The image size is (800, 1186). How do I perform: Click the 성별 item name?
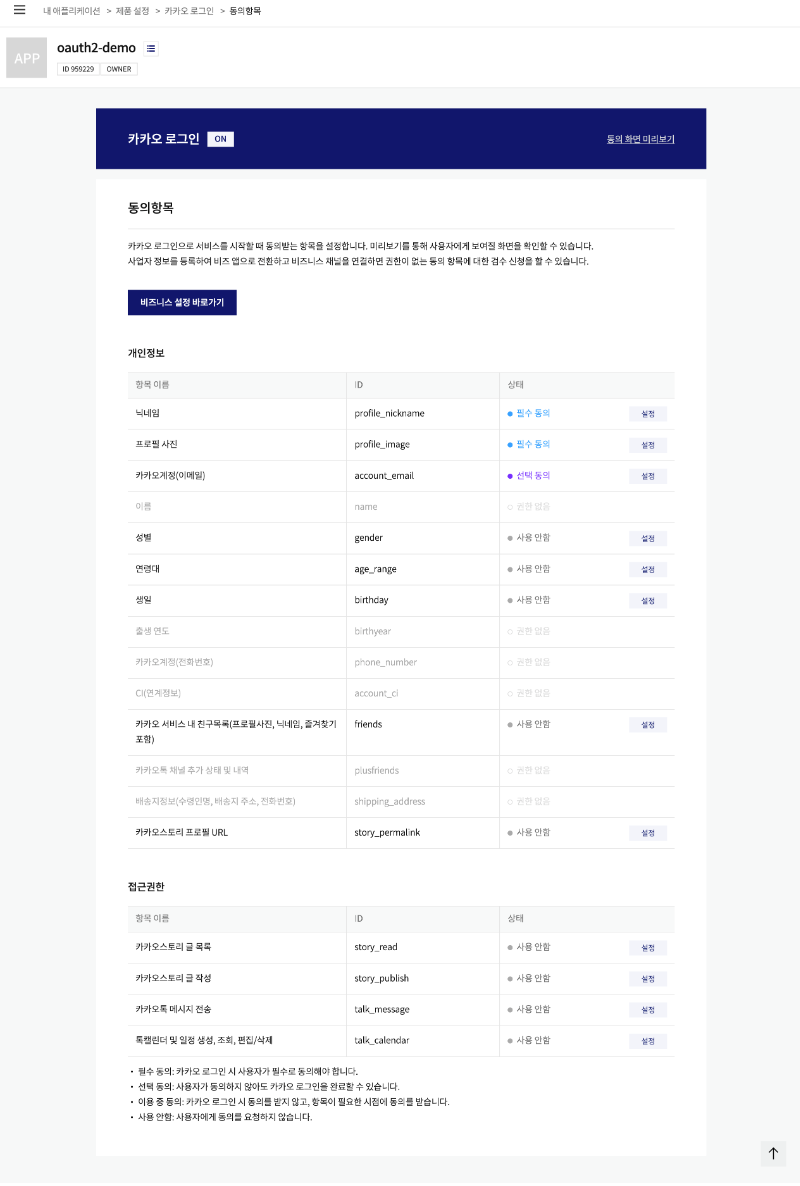pyautogui.click(x=144, y=538)
